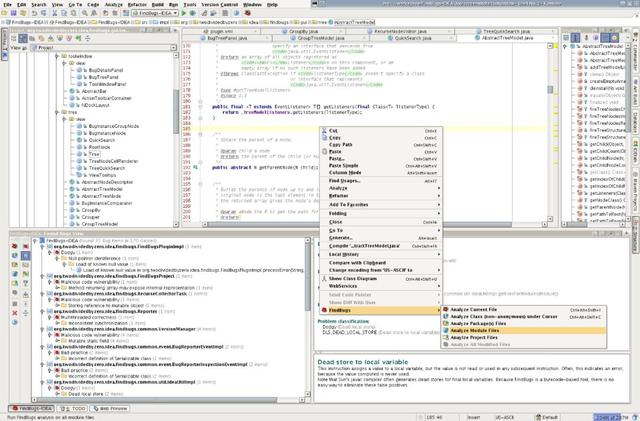The image size is (640, 421).
Task: Click the magnifier Find icon in toolbar
Action: point(85,13)
